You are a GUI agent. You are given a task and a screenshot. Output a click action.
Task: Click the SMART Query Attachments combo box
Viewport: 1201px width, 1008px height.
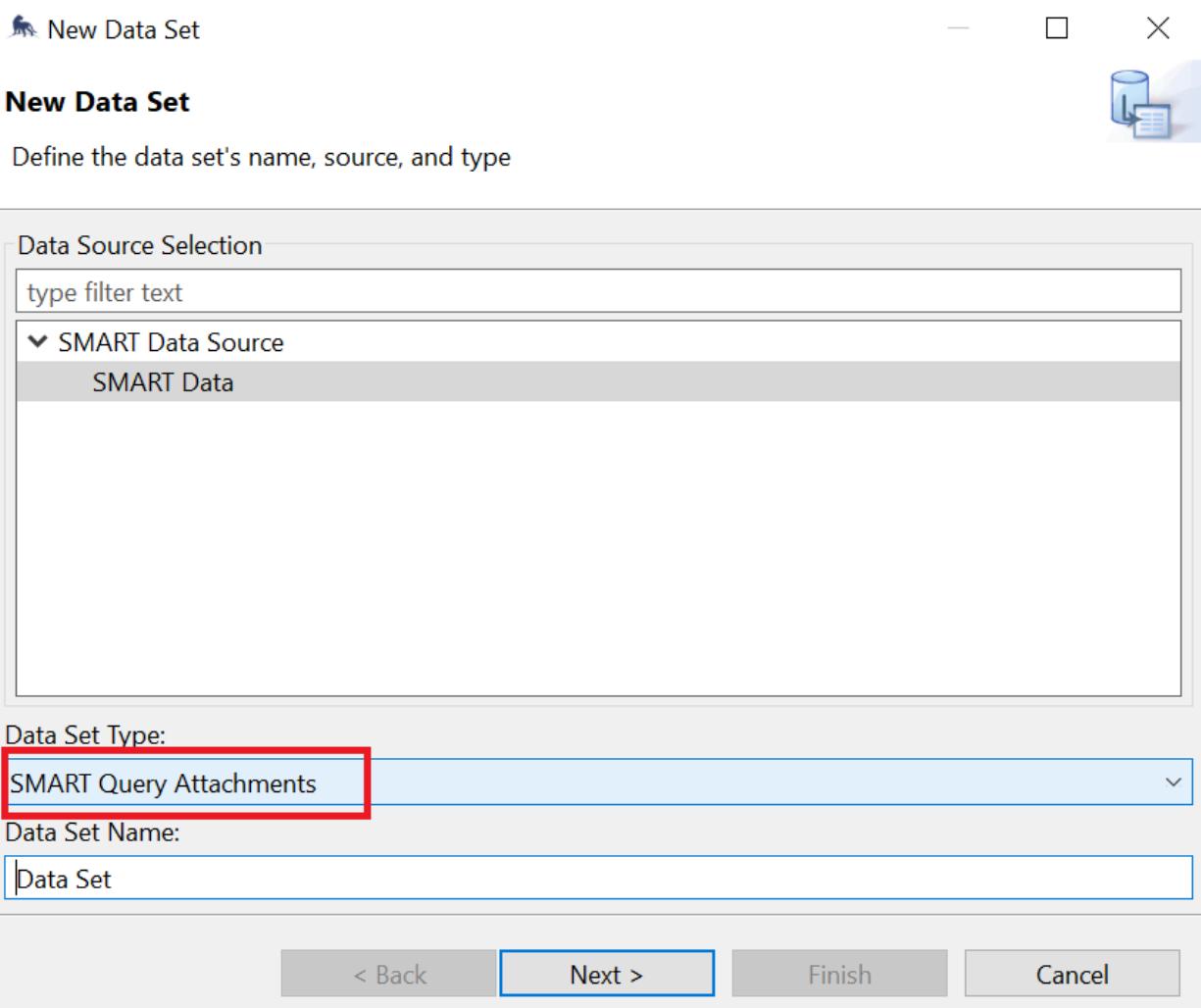588,782
